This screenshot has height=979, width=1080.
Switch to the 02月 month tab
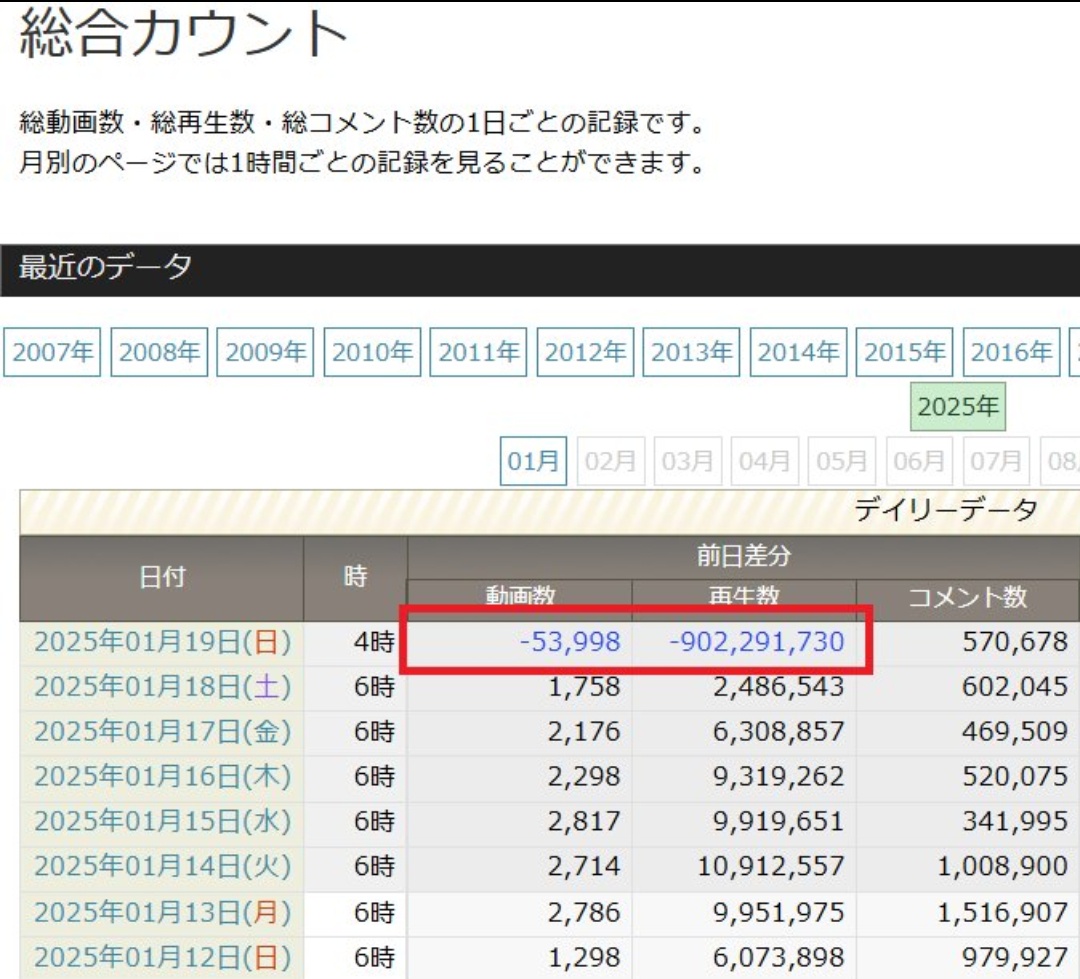tap(610, 460)
